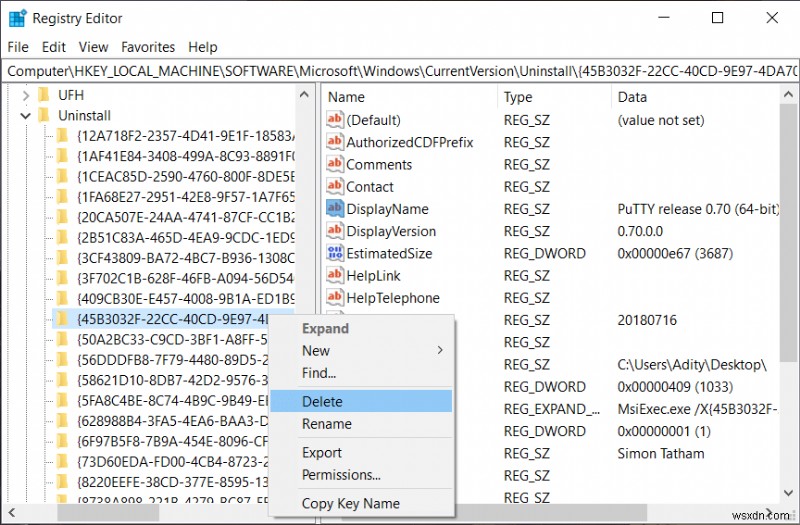800x525 pixels.
Task: Click the (Default) string value icon
Action: pos(335,119)
